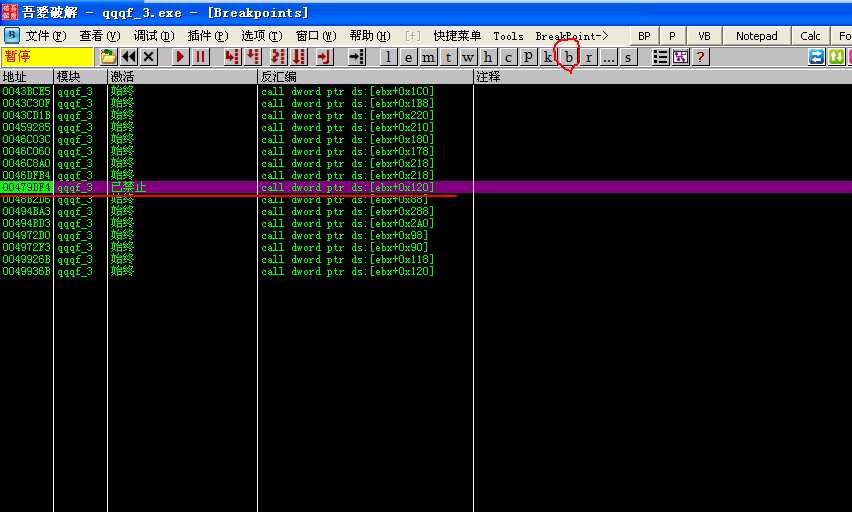Screen dimensions: 852x512
Task: Launch Notepad from the button bar
Action: click(756, 36)
